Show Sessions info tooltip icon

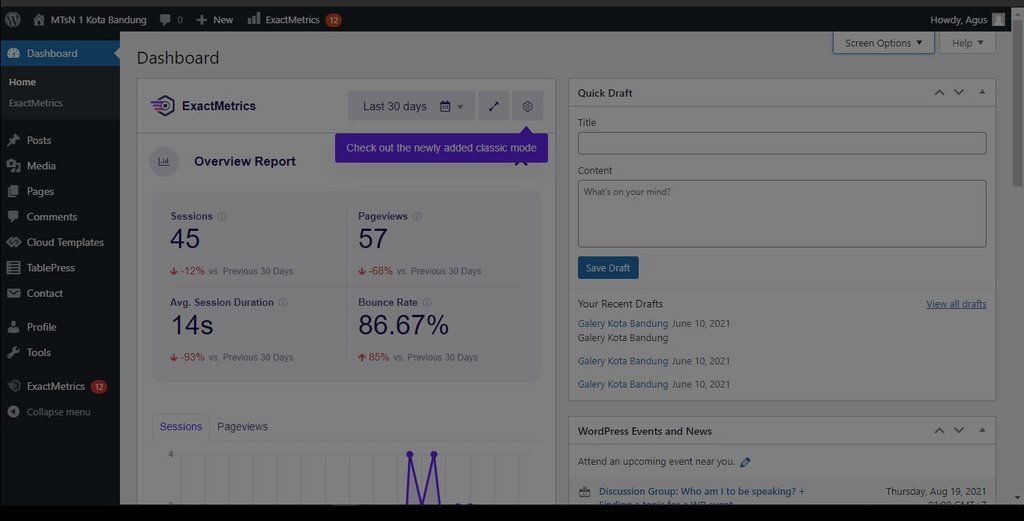222,216
